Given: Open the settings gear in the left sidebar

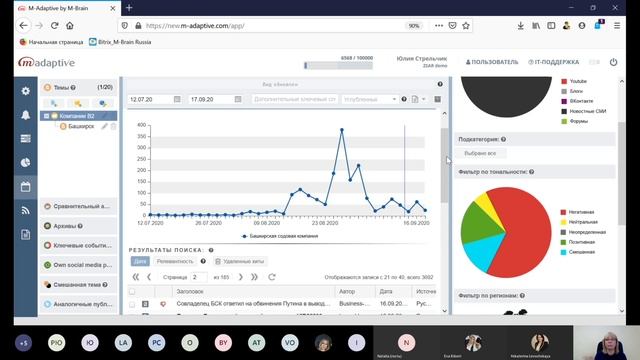Looking at the screenshot, I should click(25, 91).
